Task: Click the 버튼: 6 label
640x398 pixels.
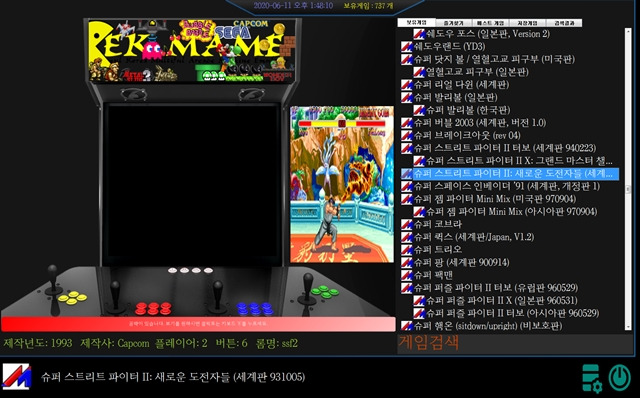Action: pos(231,343)
